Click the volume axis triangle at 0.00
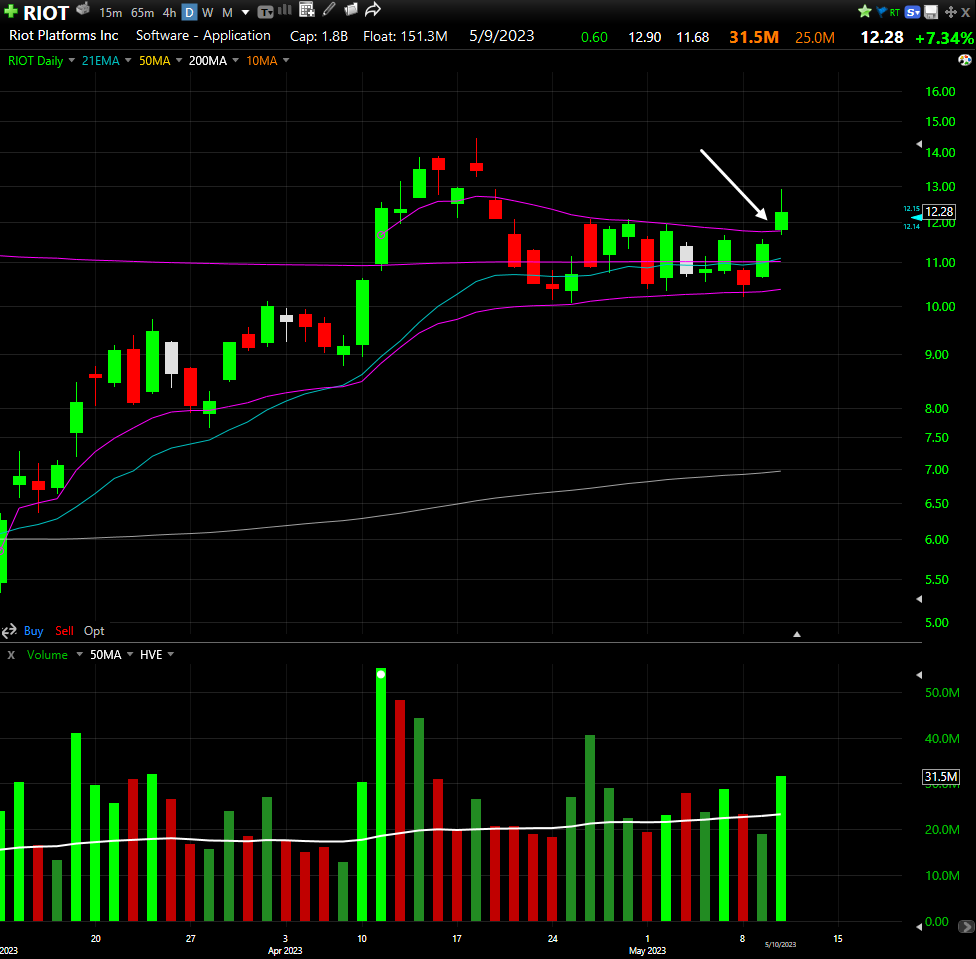The image size is (976, 959). 919,927
